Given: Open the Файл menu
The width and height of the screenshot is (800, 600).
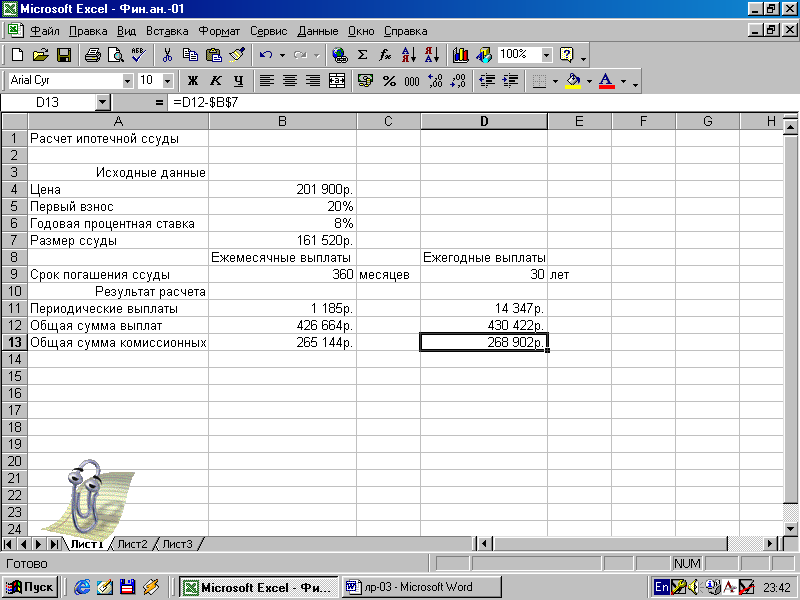Looking at the screenshot, I should click(x=45, y=31).
